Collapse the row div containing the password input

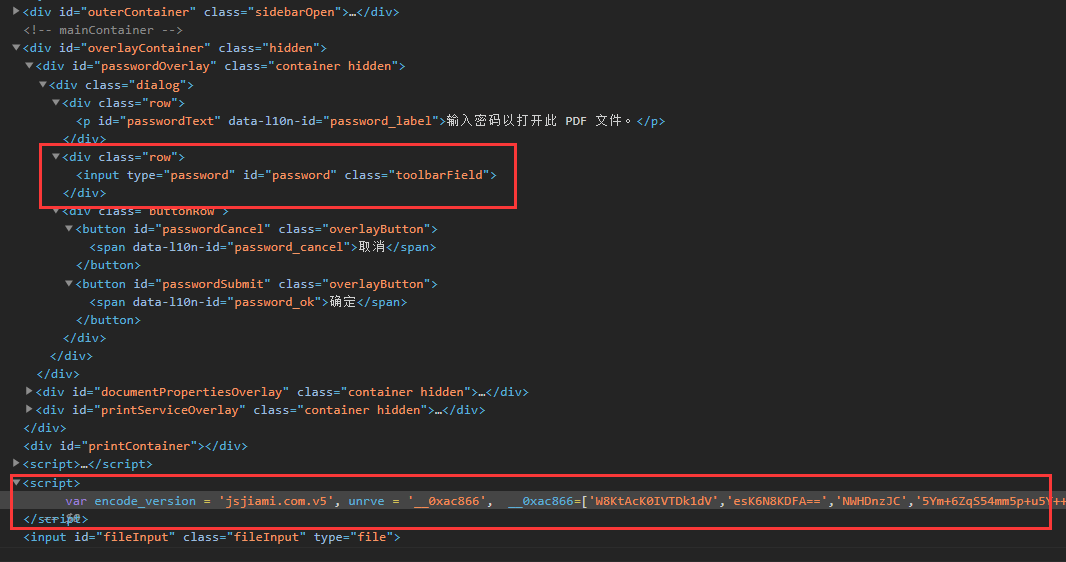pyautogui.click(x=56, y=156)
